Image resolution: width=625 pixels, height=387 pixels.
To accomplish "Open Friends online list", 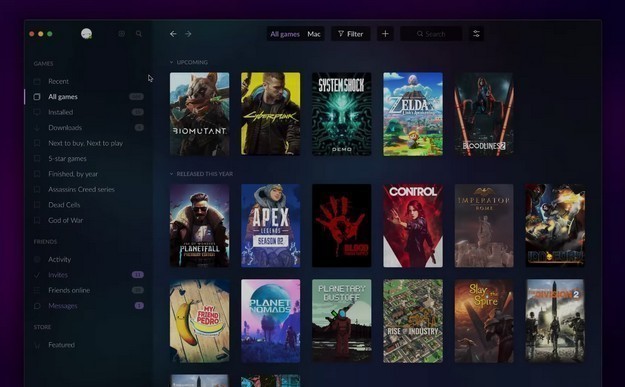I will click(88, 290).
